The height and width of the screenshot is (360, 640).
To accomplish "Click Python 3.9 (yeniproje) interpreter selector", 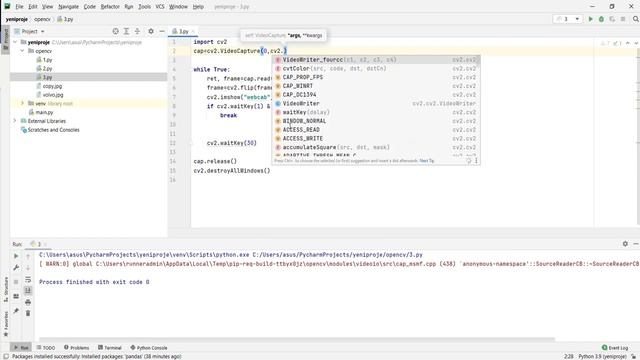I will coord(602,356).
